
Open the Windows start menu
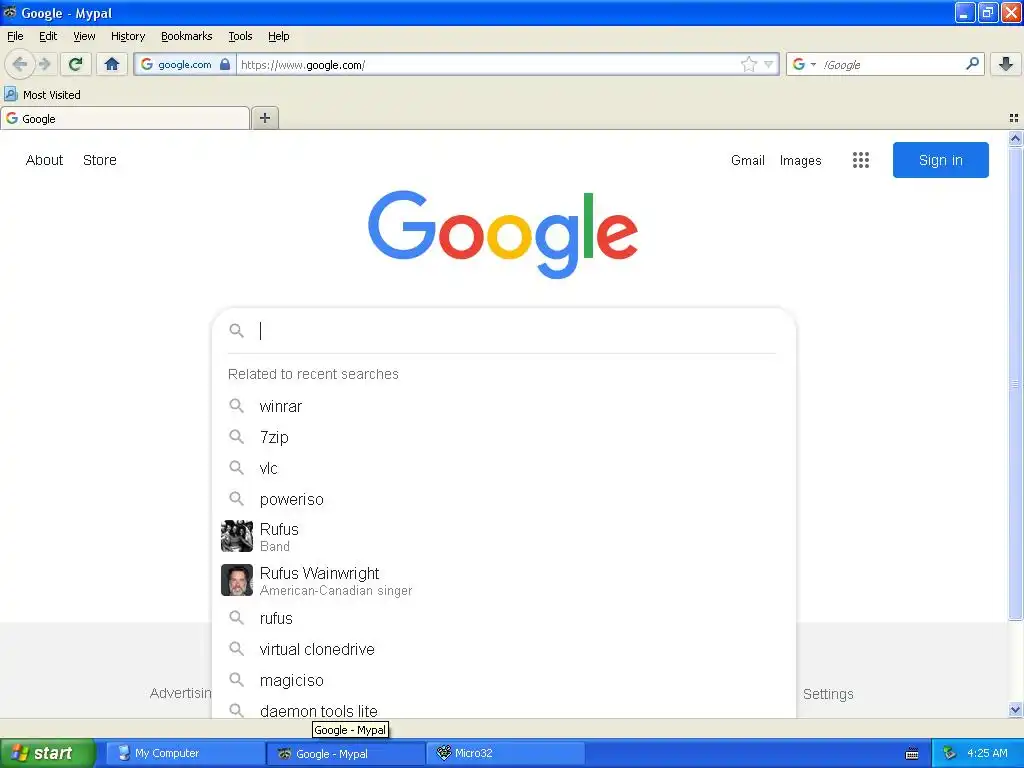[48, 753]
